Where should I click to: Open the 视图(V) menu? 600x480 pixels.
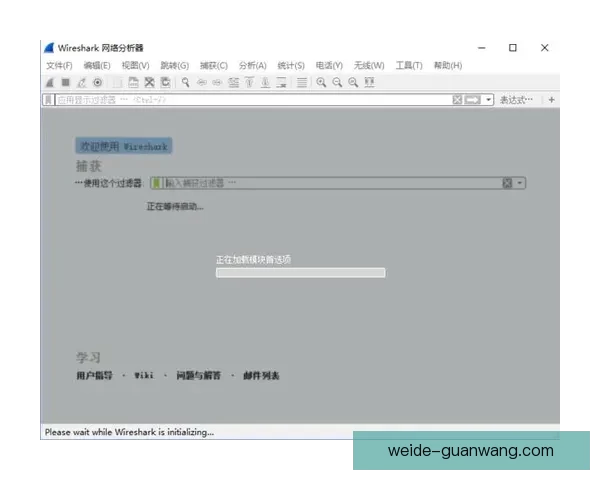click(x=135, y=66)
